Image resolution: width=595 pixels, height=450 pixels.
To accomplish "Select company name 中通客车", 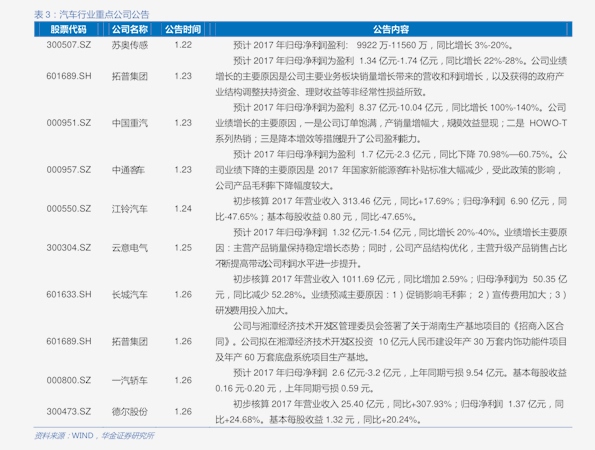I will [128, 170].
